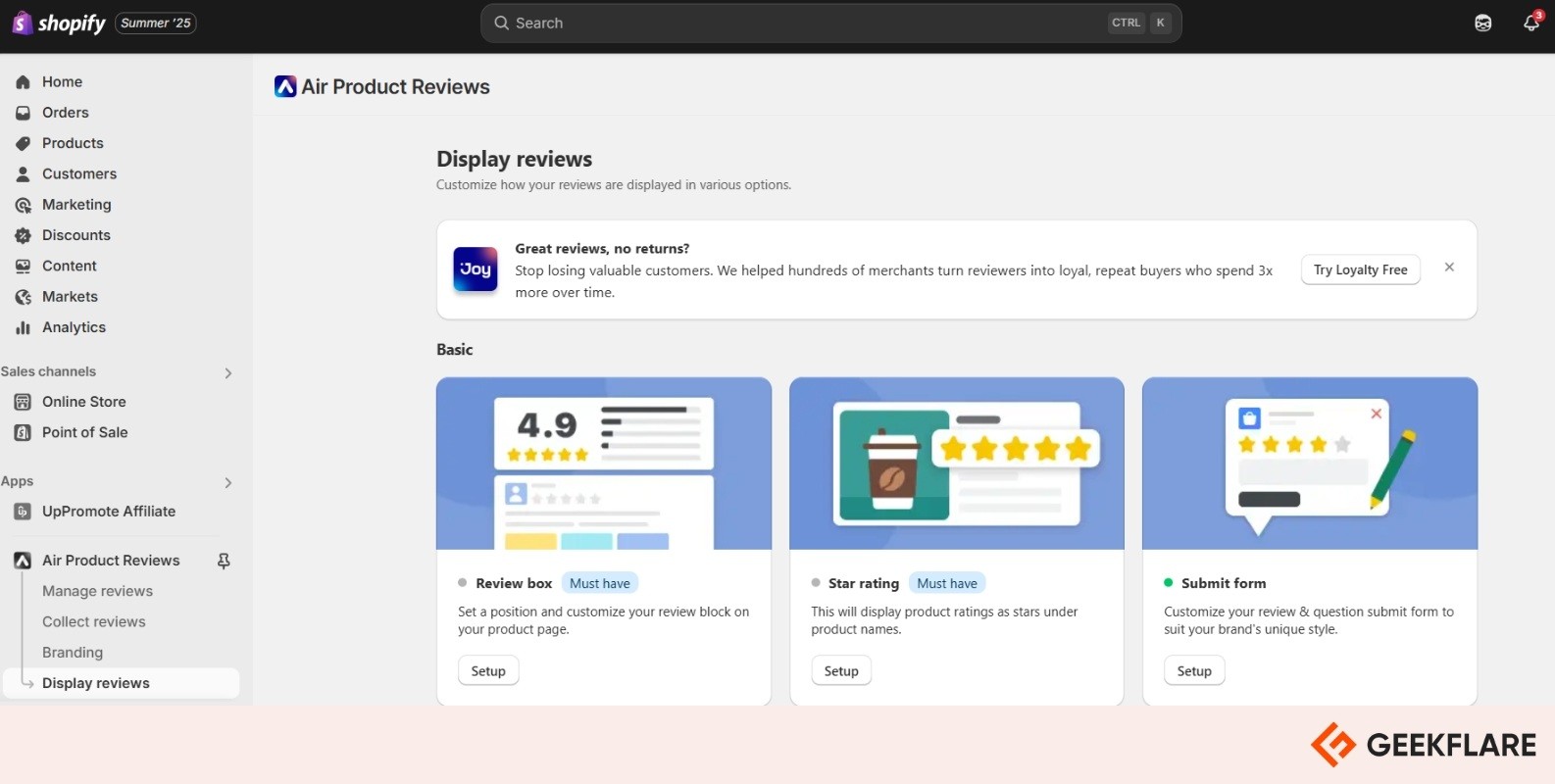The height and width of the screenshot is (784, 1555).
Task: Click Setup for Star rating
Action: click(841, 671)
